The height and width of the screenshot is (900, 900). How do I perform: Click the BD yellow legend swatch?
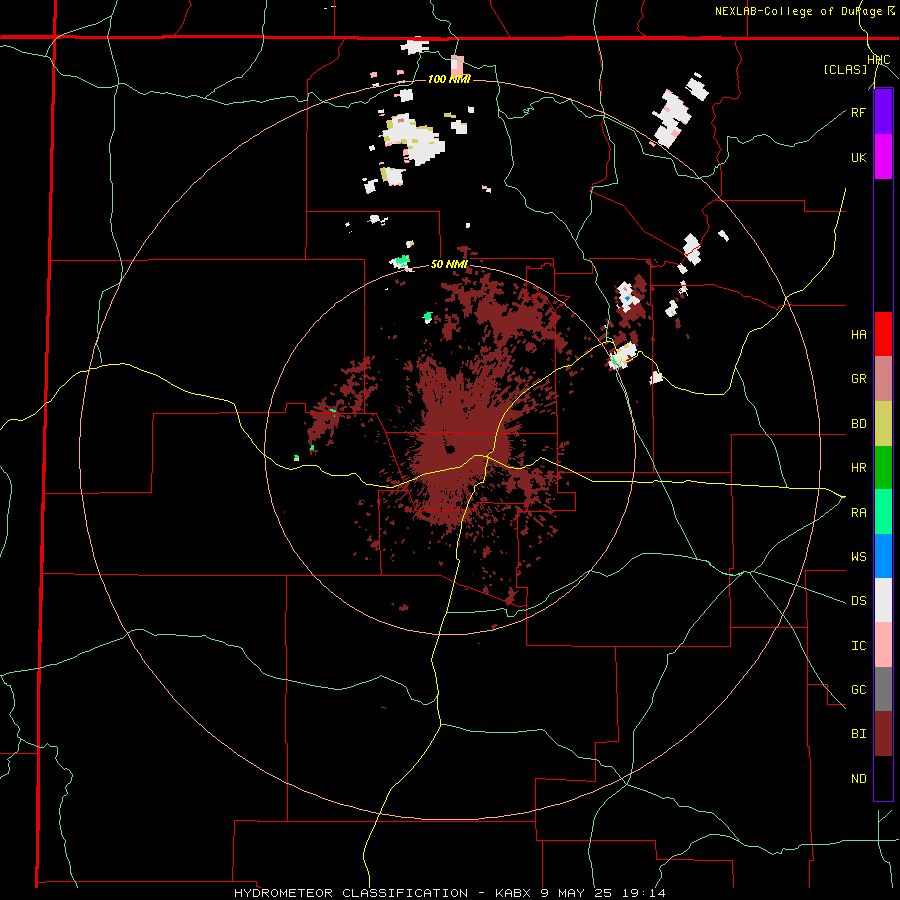click(883, 424)
